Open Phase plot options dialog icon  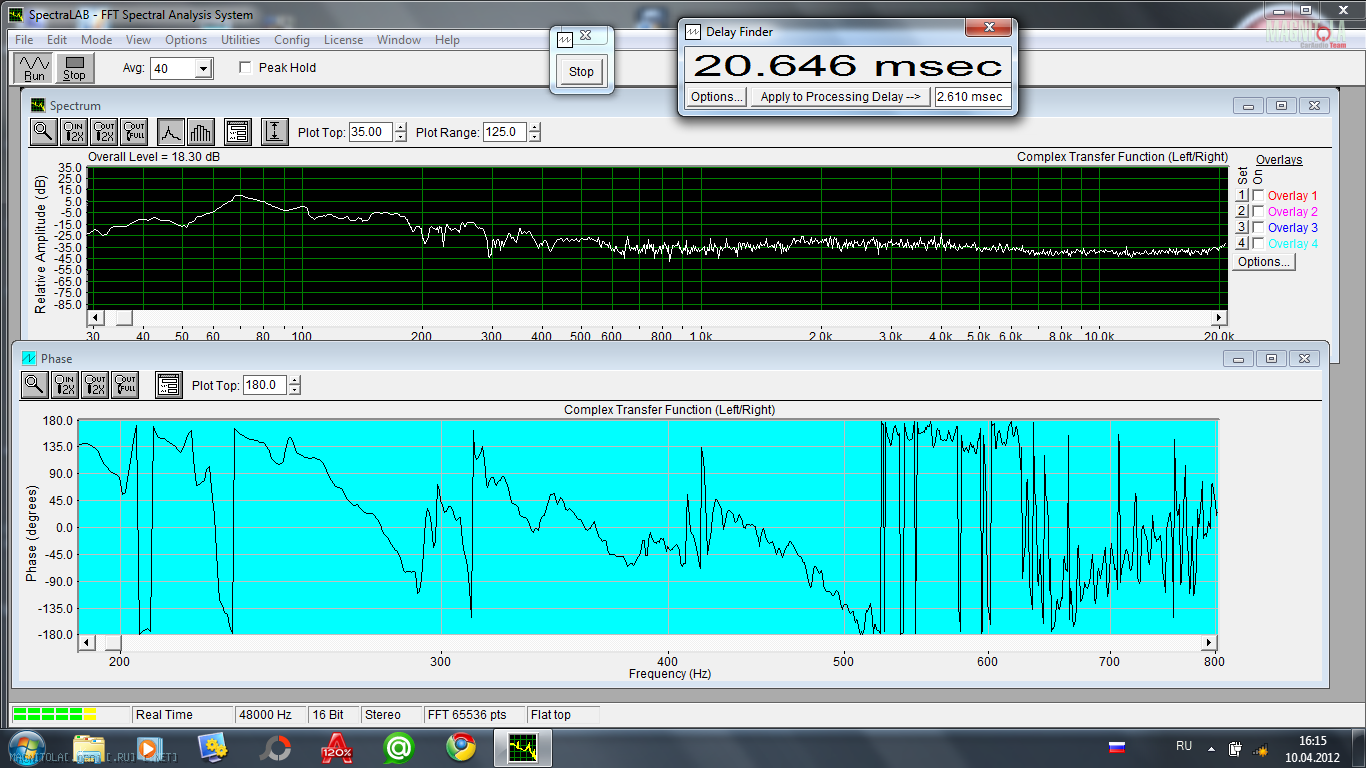pos(169,384)
